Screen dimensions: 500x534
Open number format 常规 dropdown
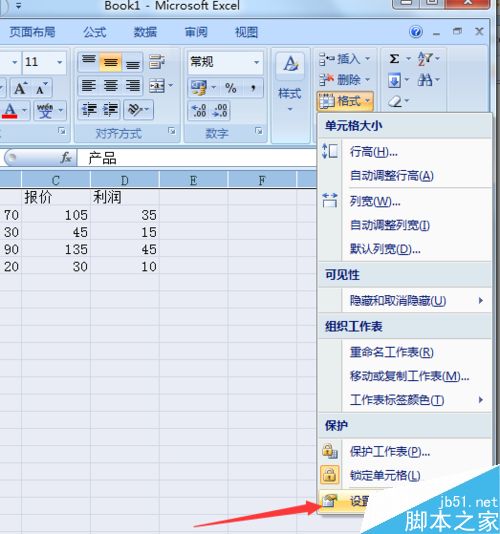click(256, 62)
